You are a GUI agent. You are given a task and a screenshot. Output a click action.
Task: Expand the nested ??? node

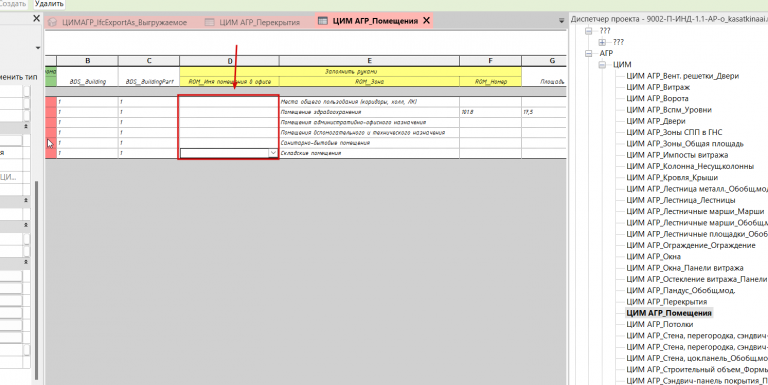[602, 43]
